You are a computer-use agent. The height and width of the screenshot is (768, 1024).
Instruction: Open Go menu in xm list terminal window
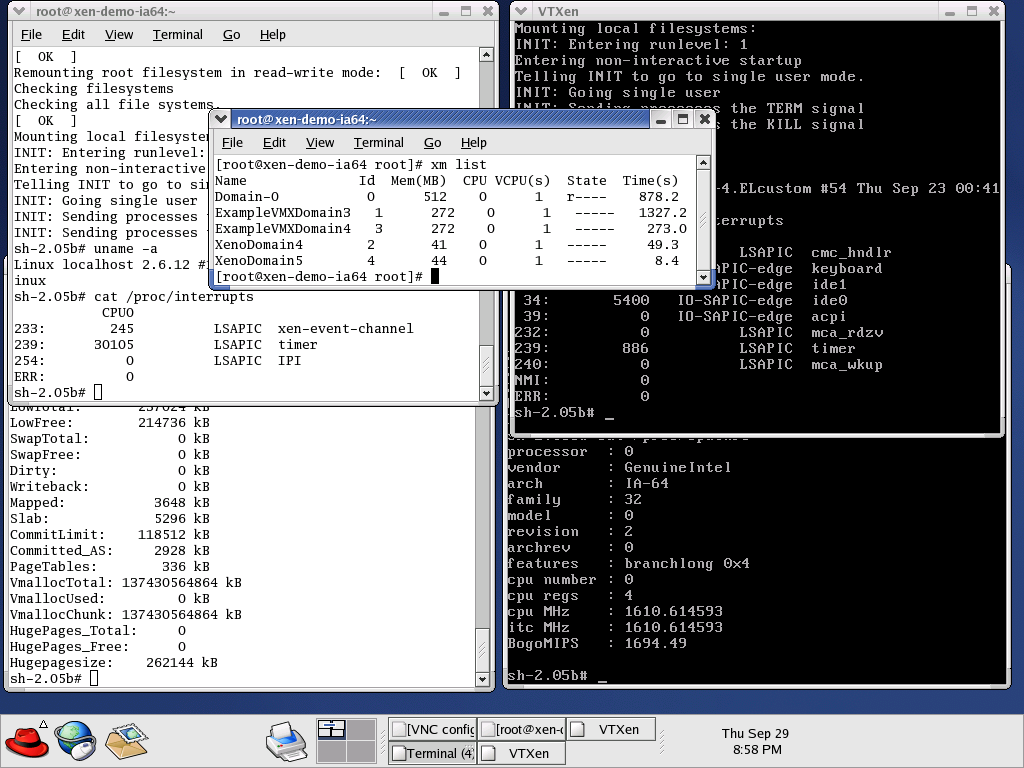tap(432, 143)
